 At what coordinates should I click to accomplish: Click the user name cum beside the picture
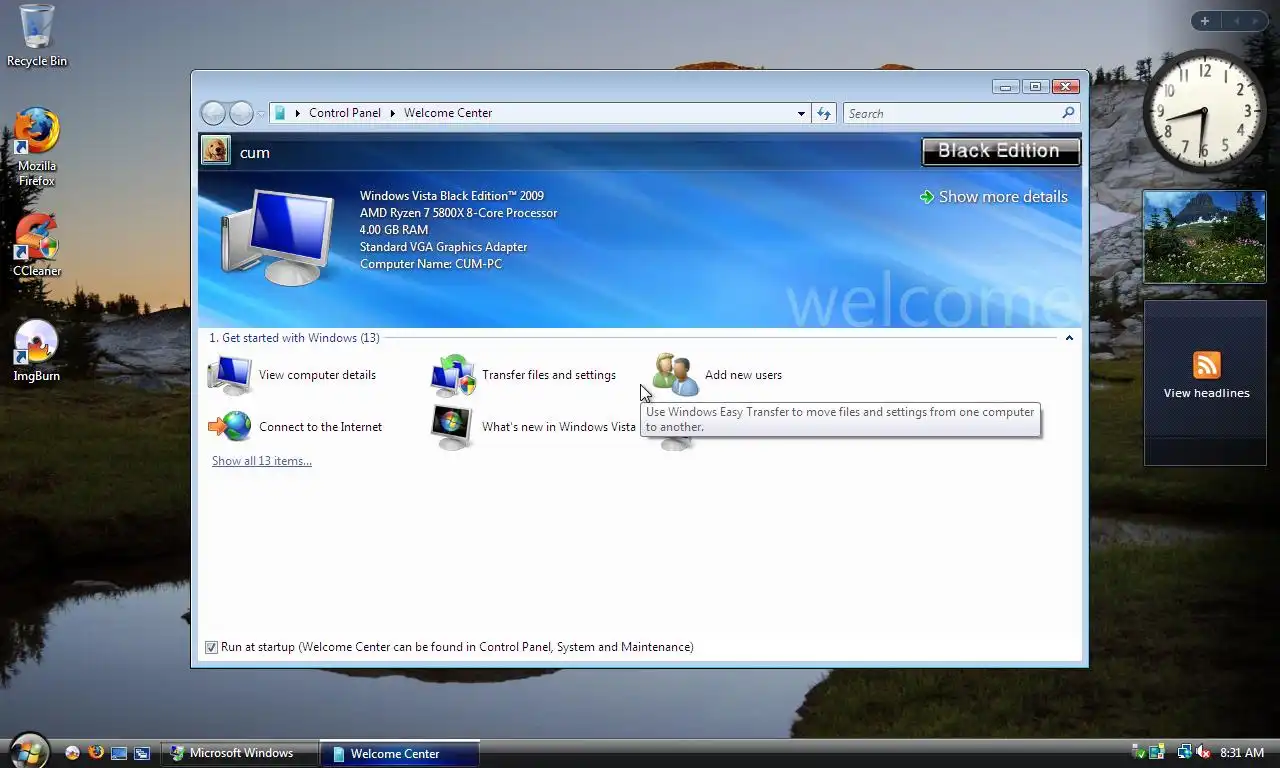(255, 152)
